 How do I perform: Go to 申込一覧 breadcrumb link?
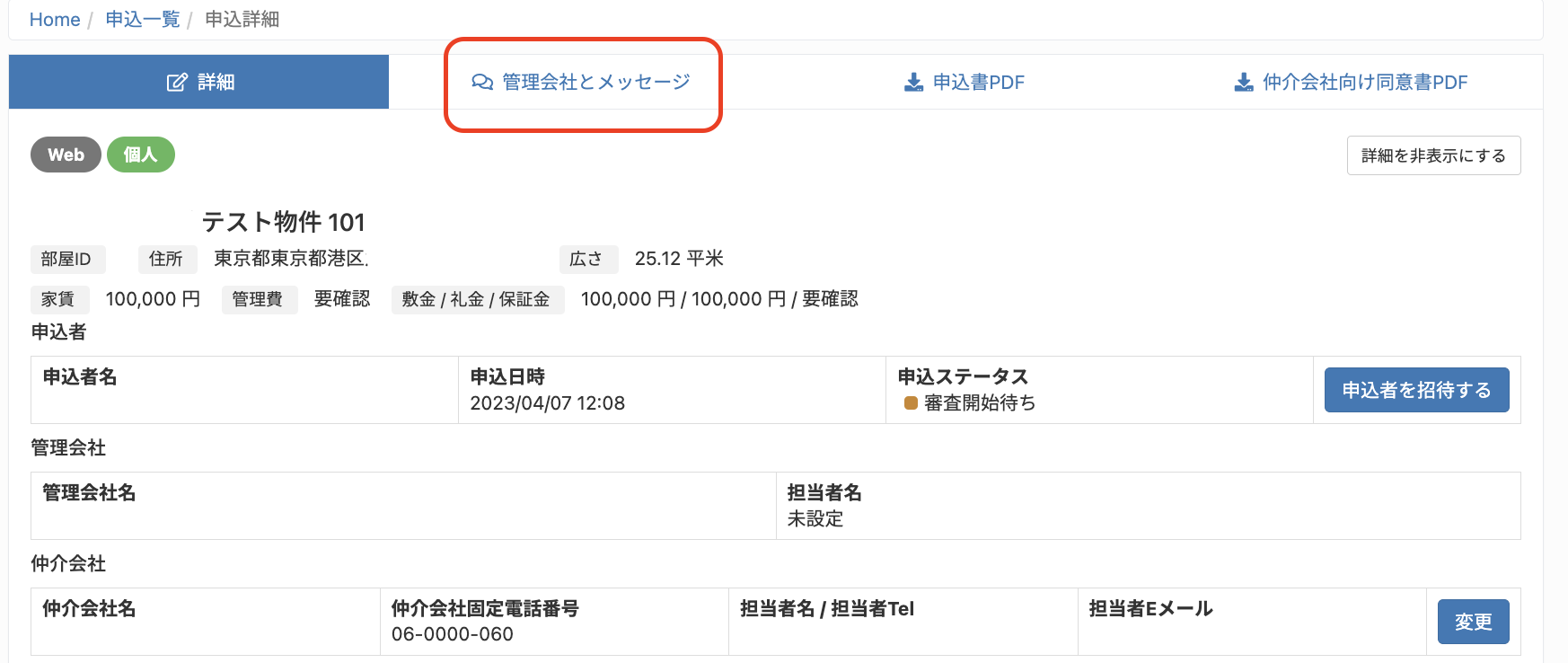143,20
